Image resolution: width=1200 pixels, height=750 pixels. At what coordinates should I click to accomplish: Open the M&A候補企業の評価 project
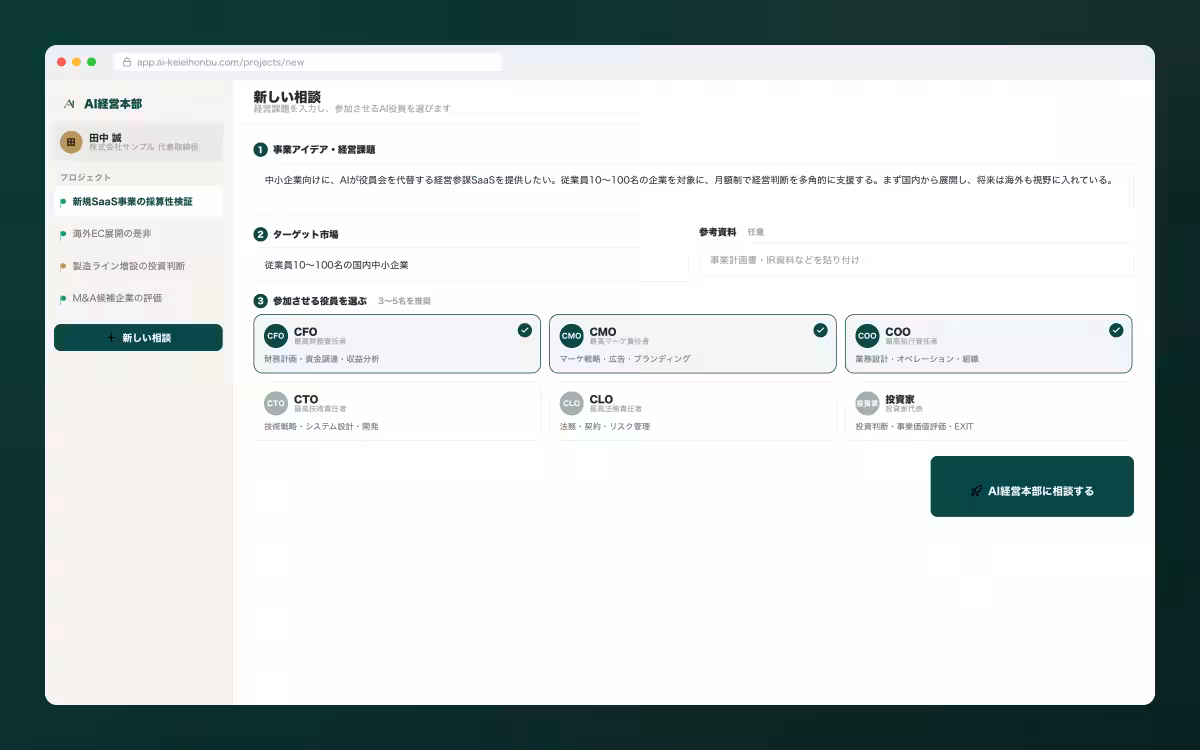coord(138,298)
